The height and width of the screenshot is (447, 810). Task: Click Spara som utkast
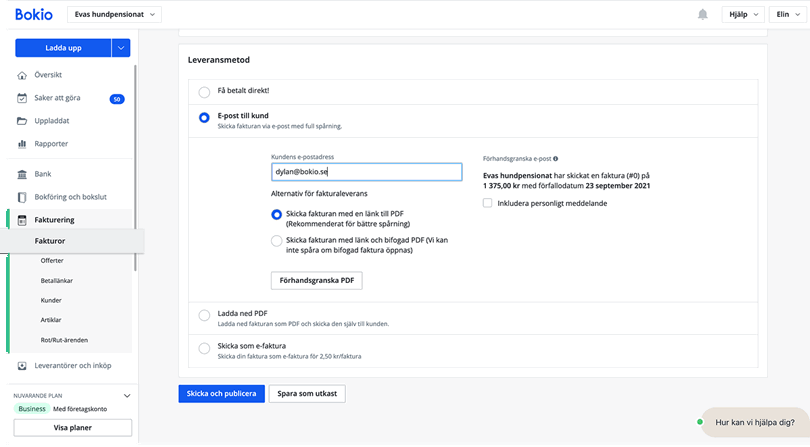(307, 394)
